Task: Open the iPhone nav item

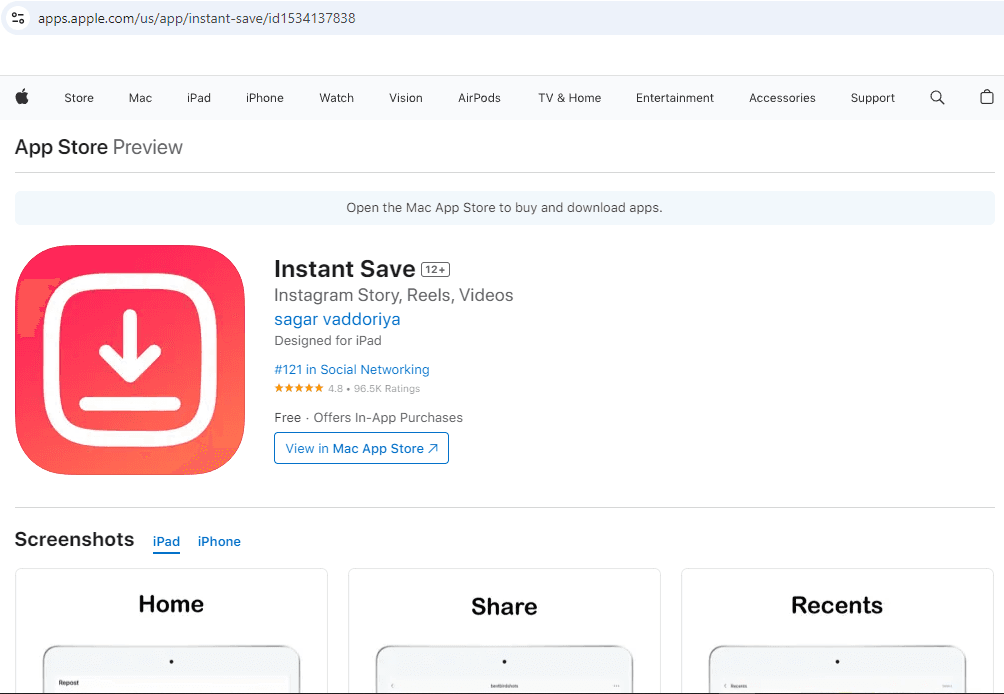Action: tap(264, 98)
